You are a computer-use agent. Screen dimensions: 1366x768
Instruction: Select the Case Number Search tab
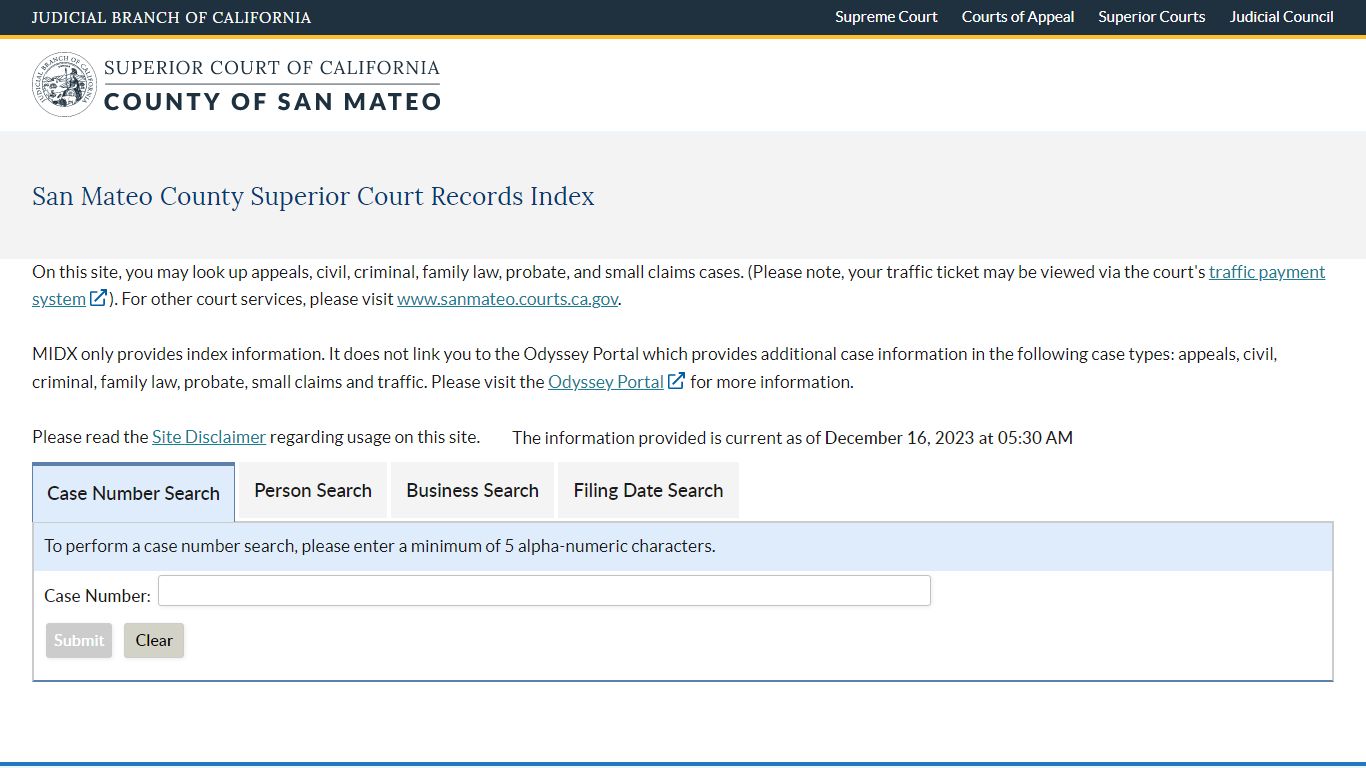133,493
